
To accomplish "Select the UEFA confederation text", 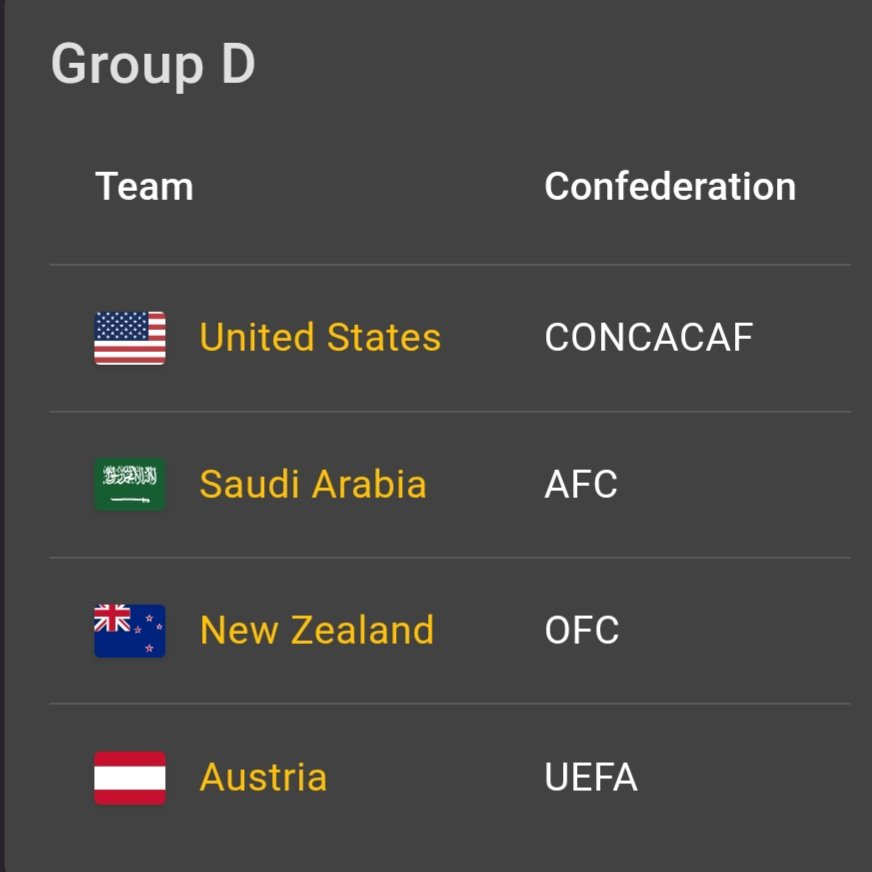I will pyautogui.click(x=591, y=778).
